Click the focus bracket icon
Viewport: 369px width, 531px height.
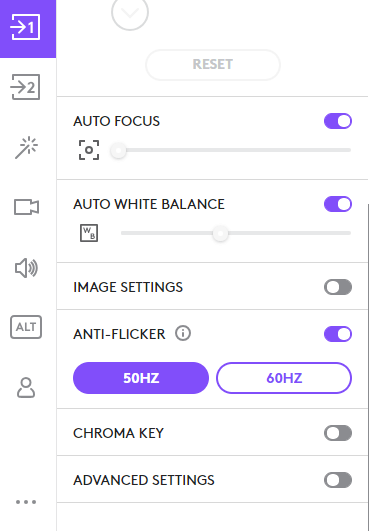coord(89,150)
